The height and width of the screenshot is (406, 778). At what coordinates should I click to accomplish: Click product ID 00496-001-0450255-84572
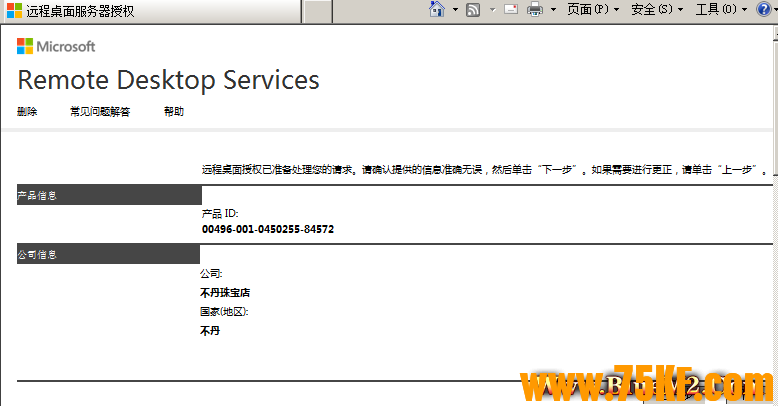(268, 229)
